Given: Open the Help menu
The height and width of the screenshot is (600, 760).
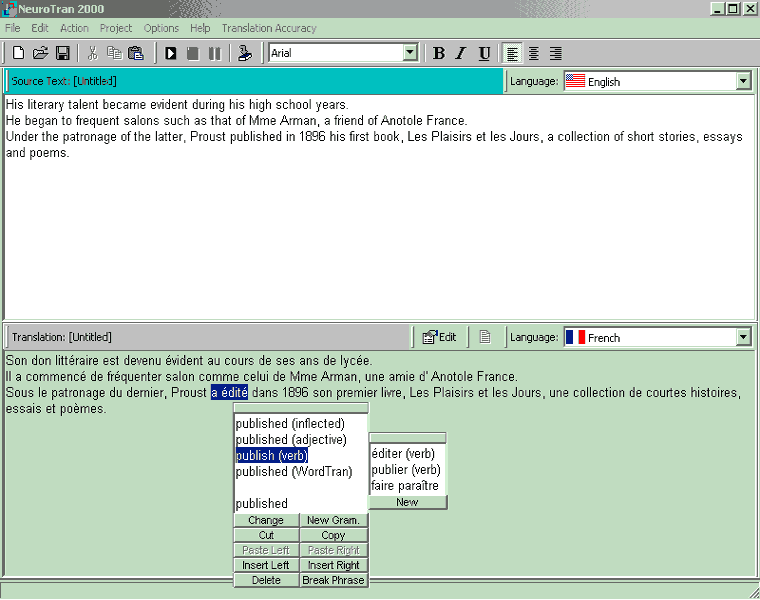Looking at the screenshot, I should (x=200, y=28).
